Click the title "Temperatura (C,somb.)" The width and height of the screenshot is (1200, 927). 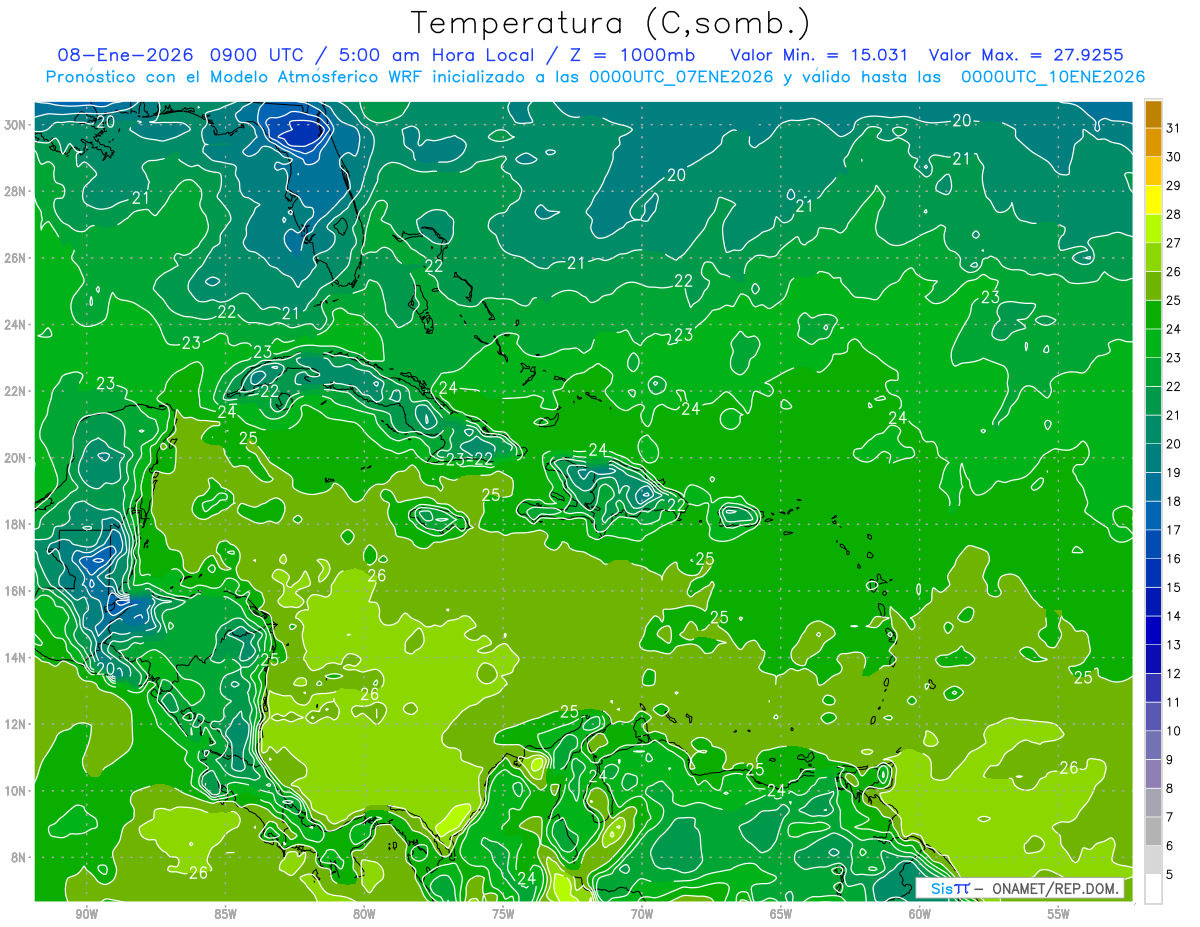[x=611, y=23]
